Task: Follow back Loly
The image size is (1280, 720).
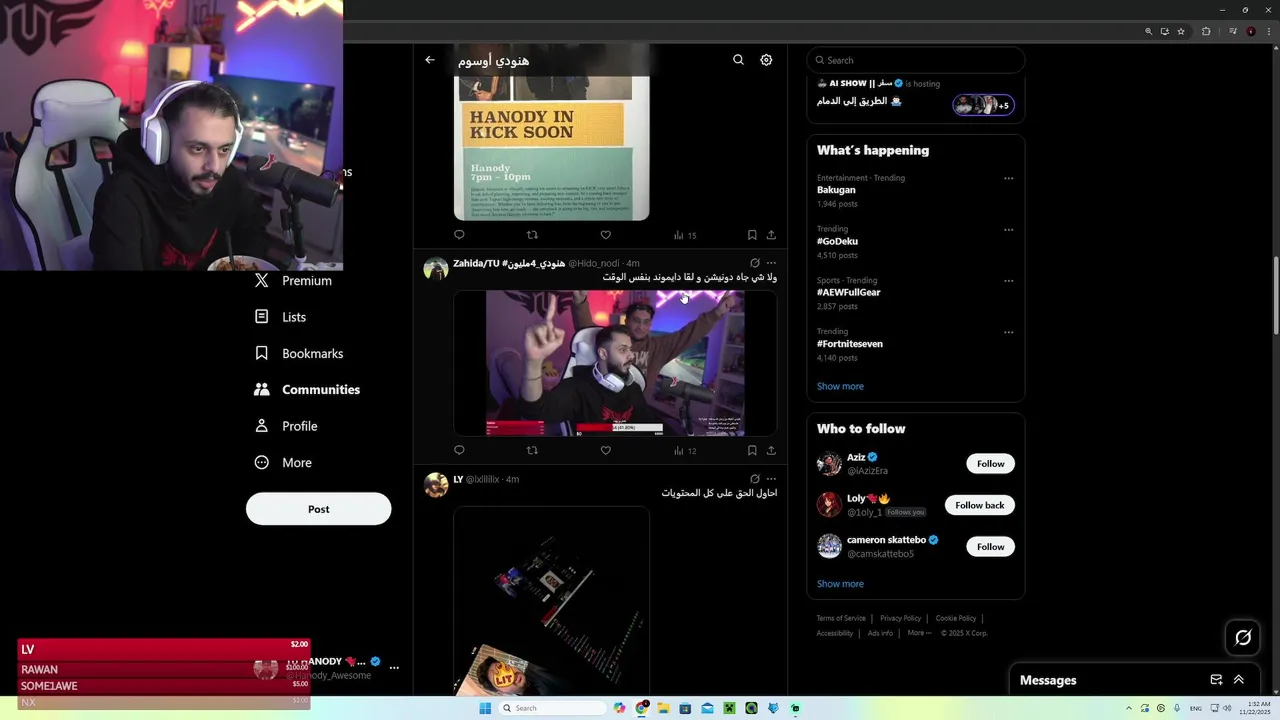Action: point(980,505)
